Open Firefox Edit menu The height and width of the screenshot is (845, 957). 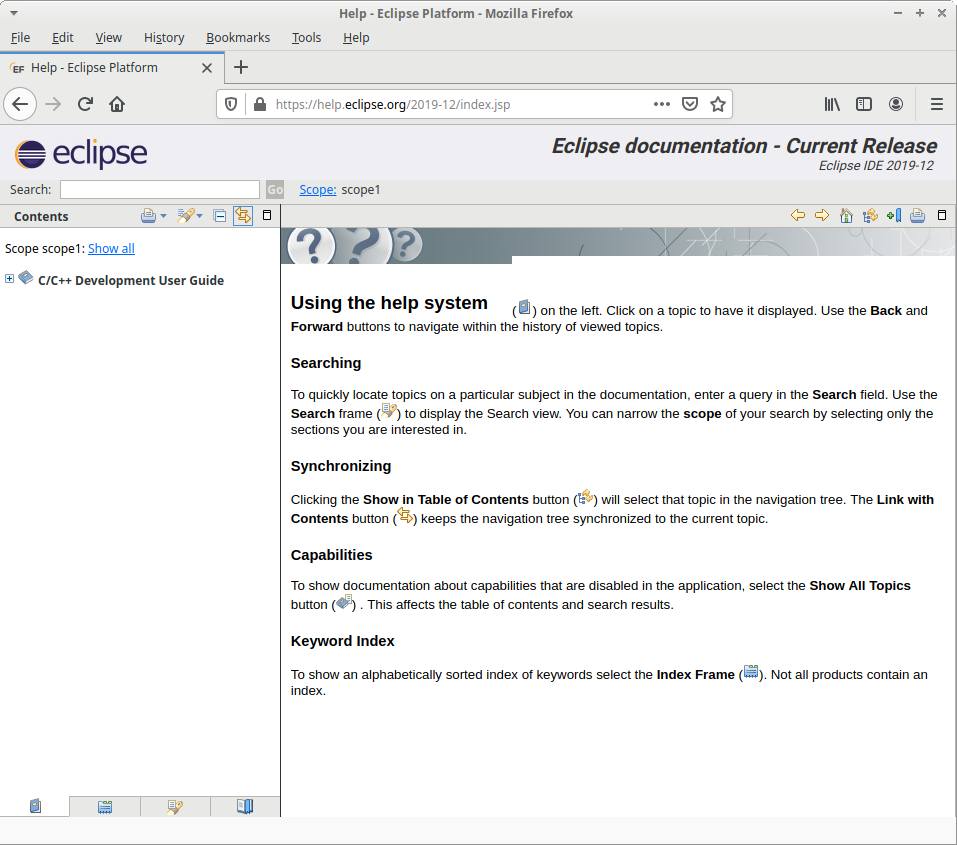62,38
